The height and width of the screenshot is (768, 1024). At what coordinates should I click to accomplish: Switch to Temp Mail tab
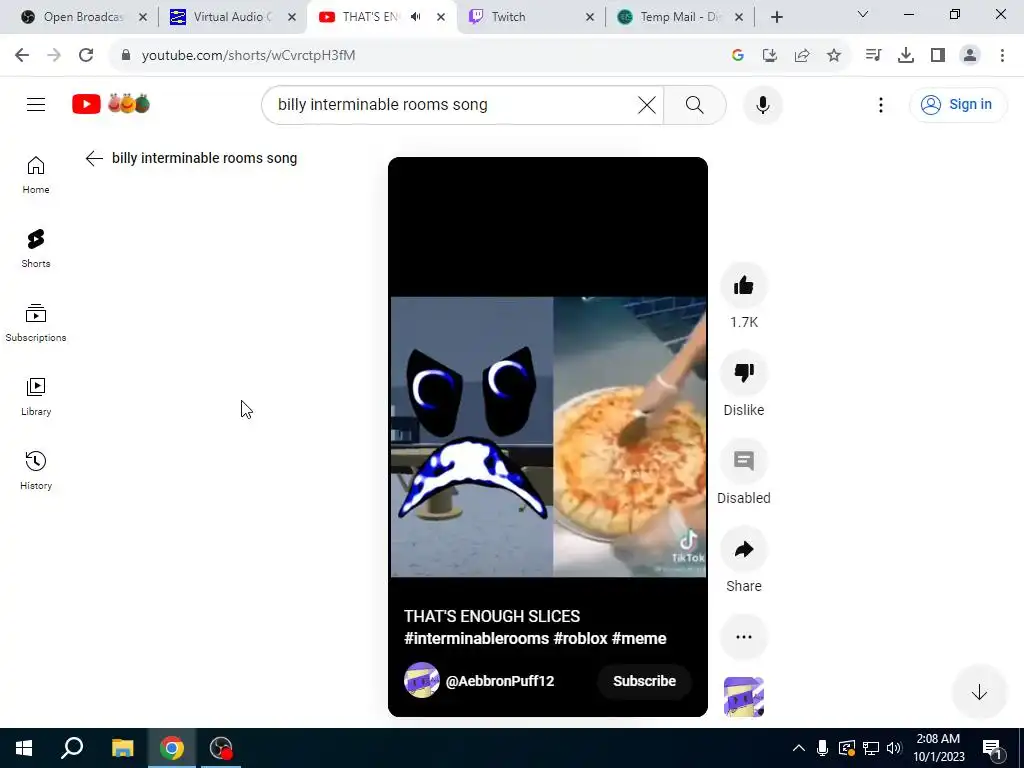(679, 17)
